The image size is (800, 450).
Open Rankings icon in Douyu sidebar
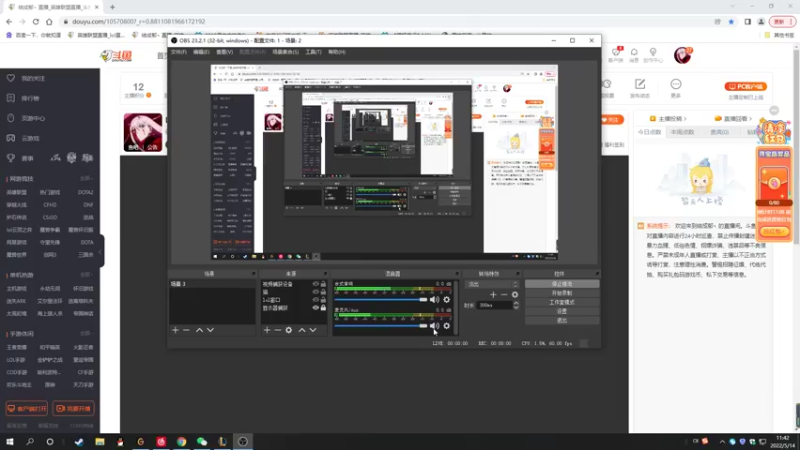click(x=11, y=98)
